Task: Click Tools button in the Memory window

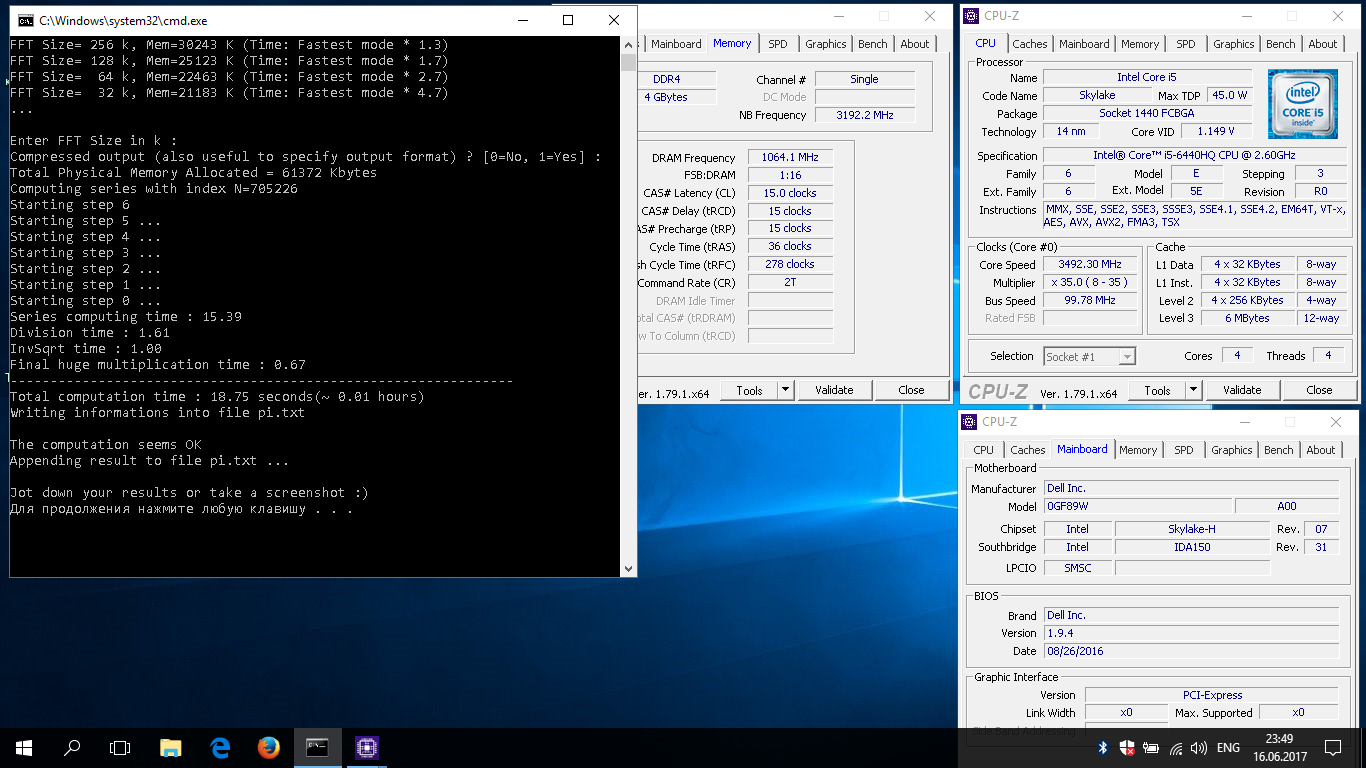Action: click(x=749, y=390)
